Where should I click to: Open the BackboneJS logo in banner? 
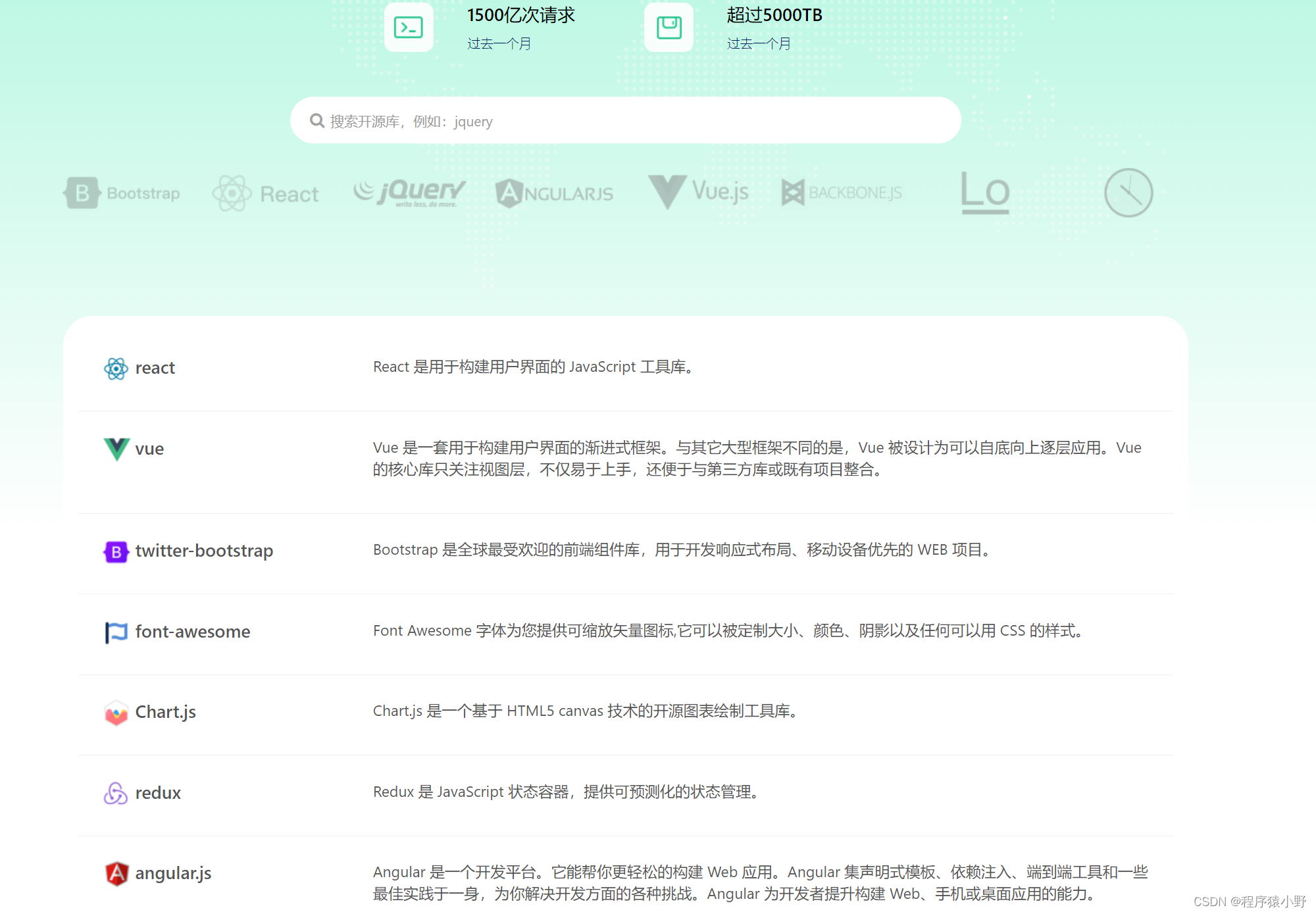click(x=842, y=193)
